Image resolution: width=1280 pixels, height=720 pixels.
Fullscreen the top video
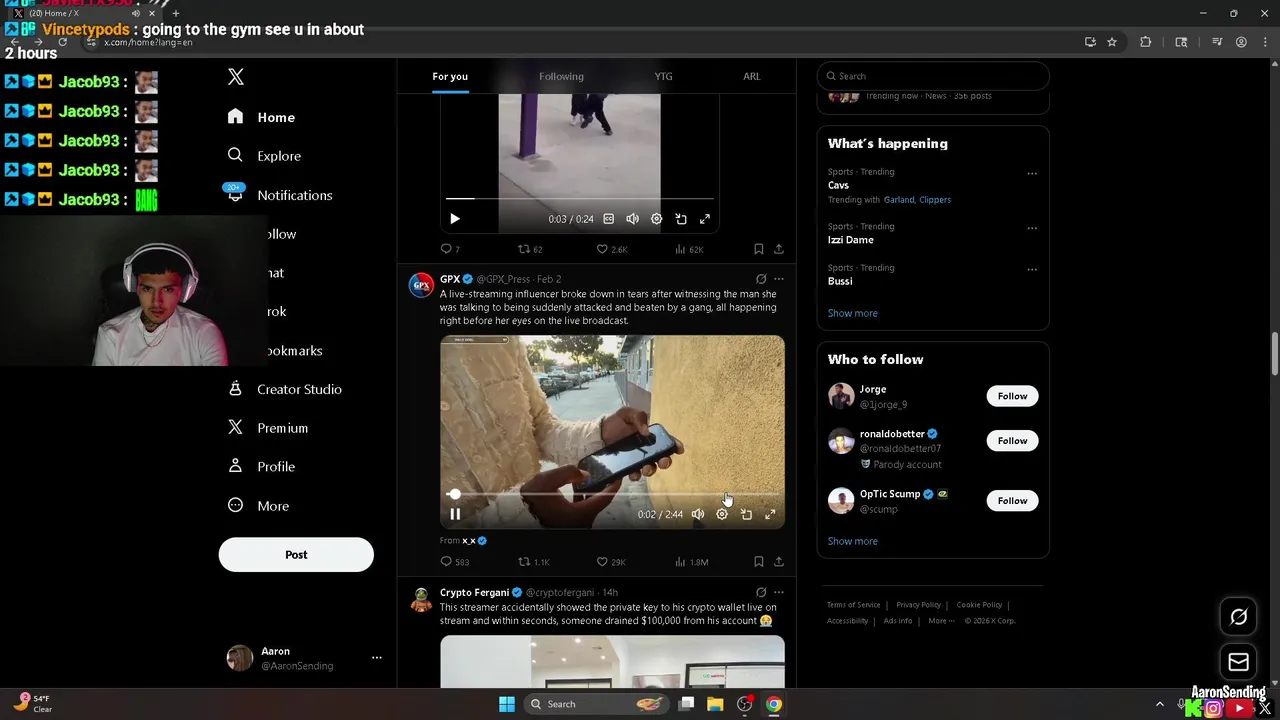tap(705, 219)
